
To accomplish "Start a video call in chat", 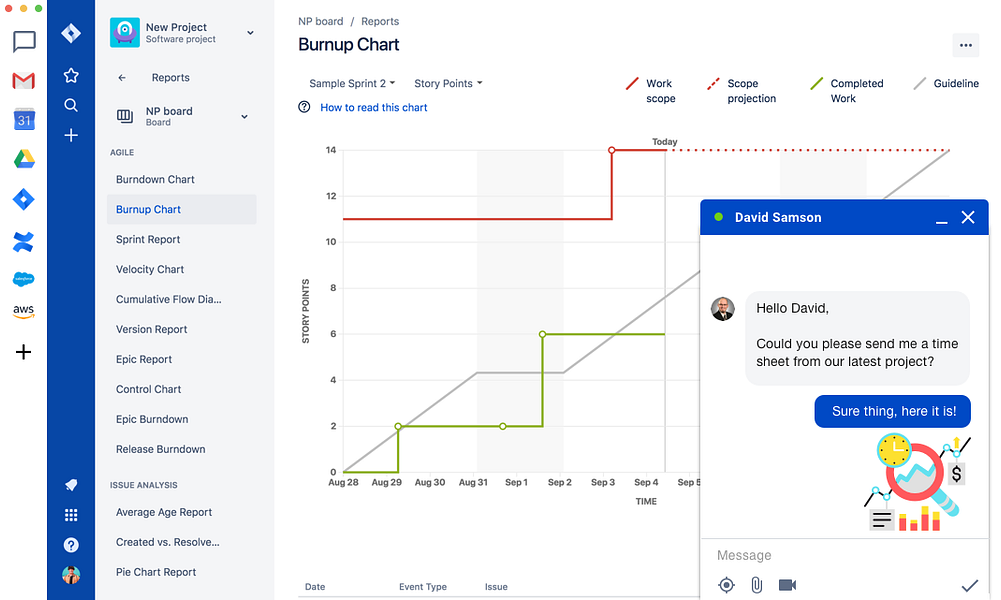I will click(787, 585).
